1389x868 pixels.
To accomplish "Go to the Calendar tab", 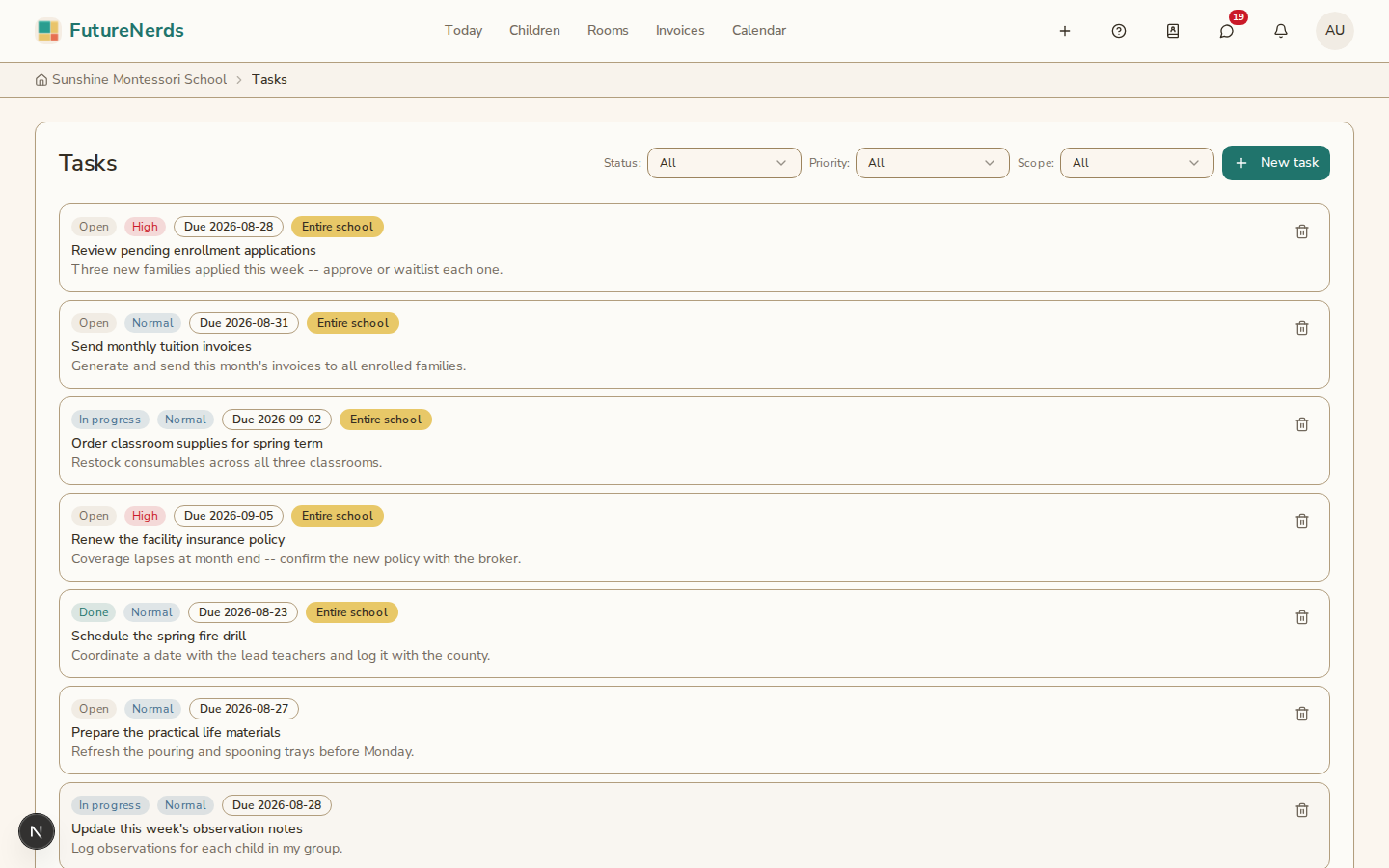I will coord(759,31).
